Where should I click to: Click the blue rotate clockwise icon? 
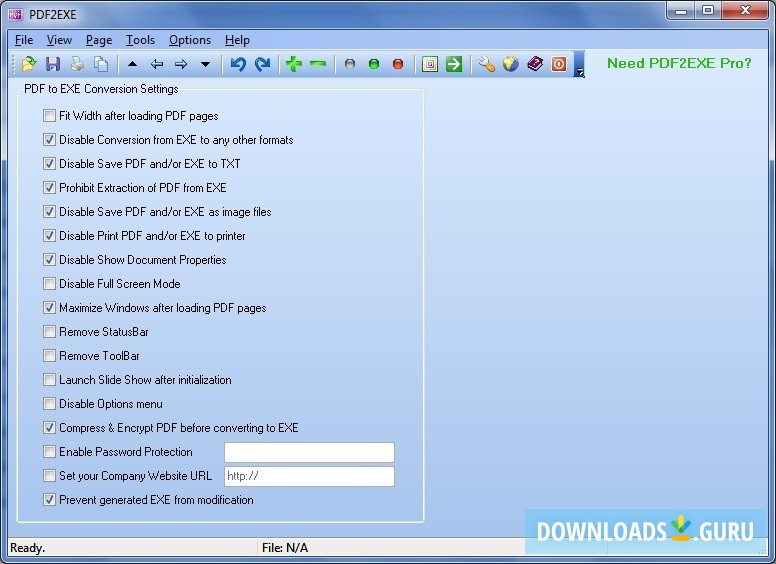pos(262,64)
